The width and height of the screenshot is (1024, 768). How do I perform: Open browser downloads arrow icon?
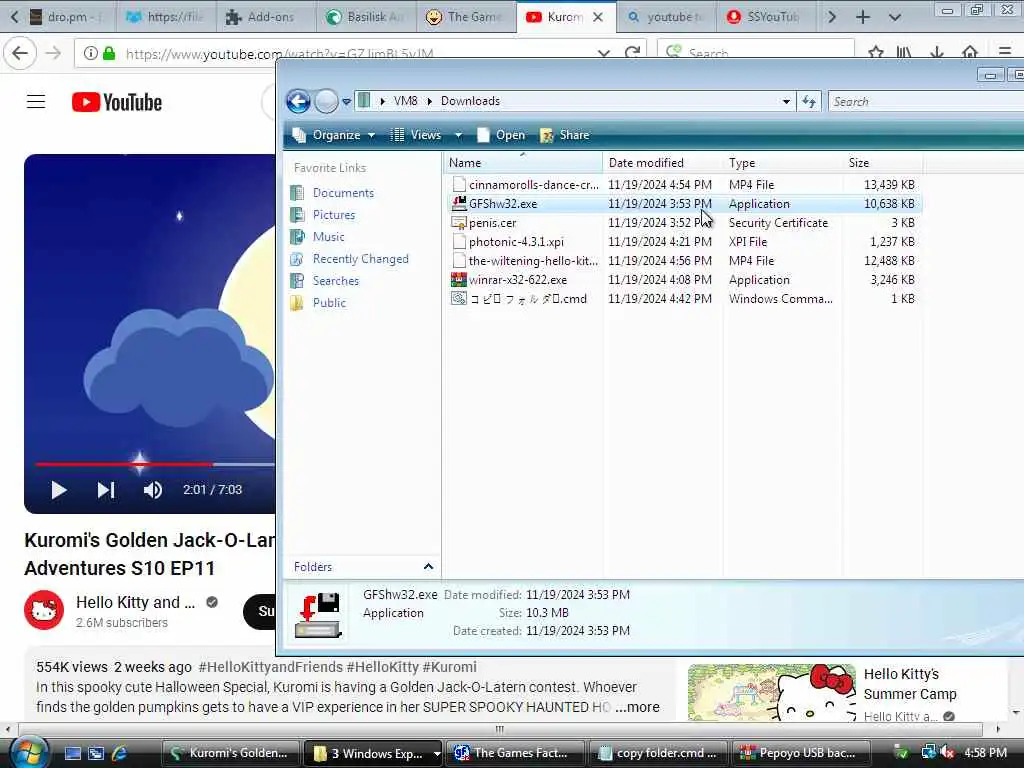(937, 53)
